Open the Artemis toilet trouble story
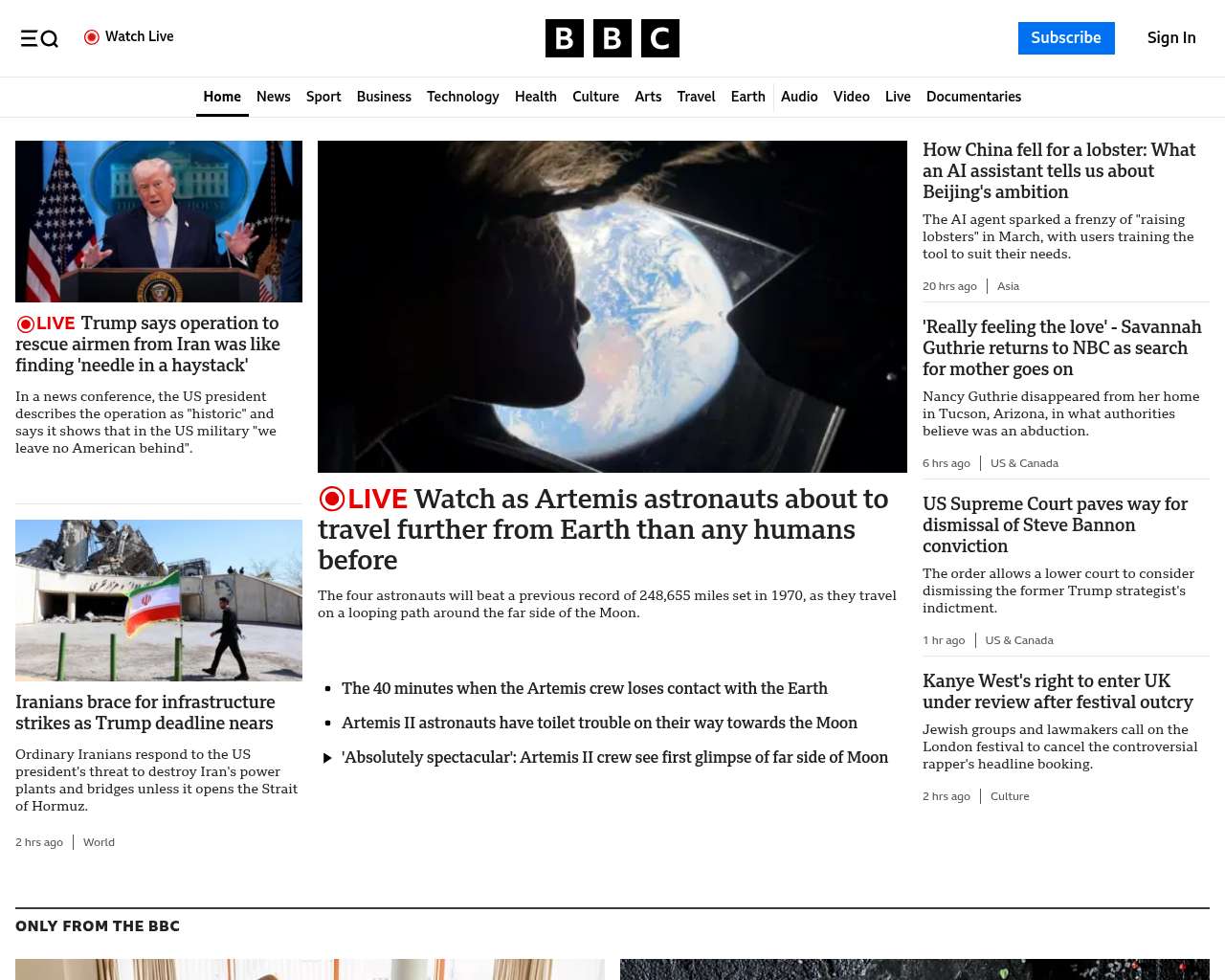 (x=599, y=723)
